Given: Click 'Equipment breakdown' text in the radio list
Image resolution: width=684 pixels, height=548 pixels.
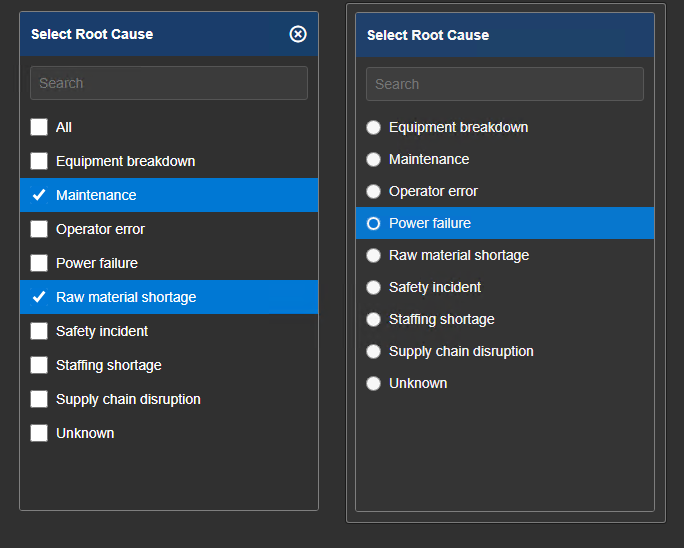Looking at the screenshot, I should 458,127.
